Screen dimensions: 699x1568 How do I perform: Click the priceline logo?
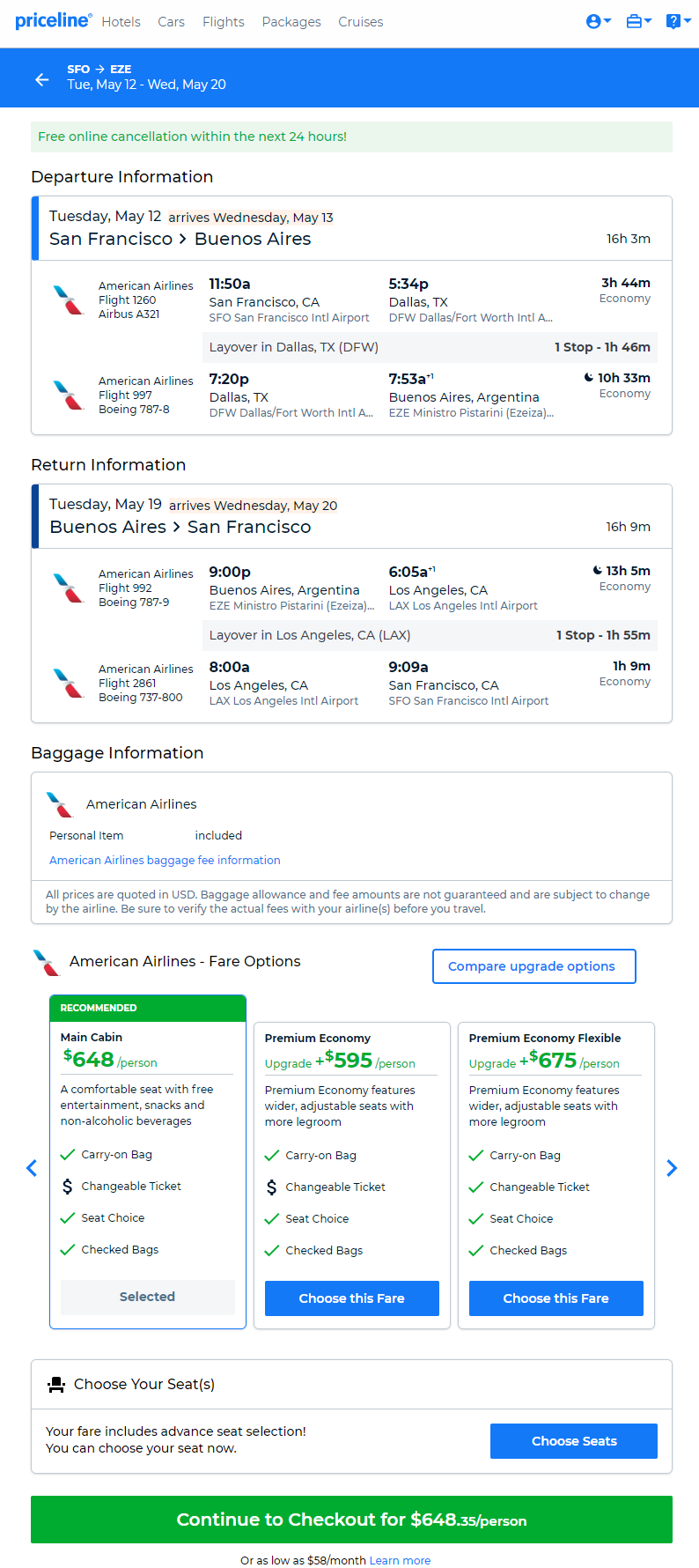coord(53,21)
